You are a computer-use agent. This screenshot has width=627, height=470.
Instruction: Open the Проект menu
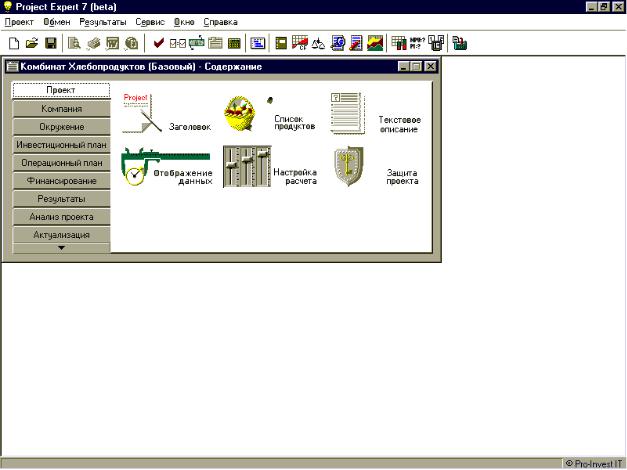click(19, 22)
